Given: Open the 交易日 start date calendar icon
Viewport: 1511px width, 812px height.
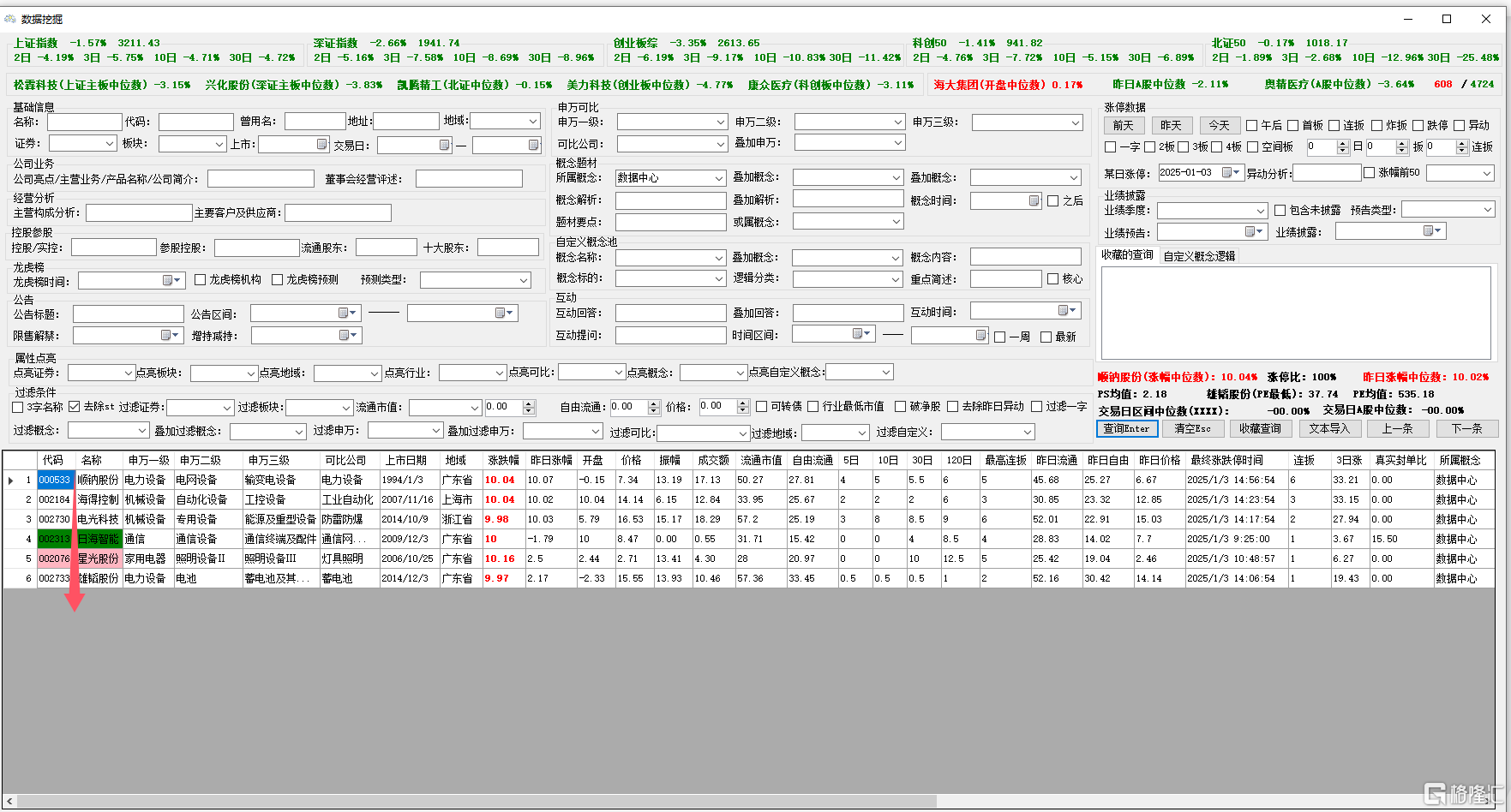Looking at the screenshot, I should (x=444, y=145).
